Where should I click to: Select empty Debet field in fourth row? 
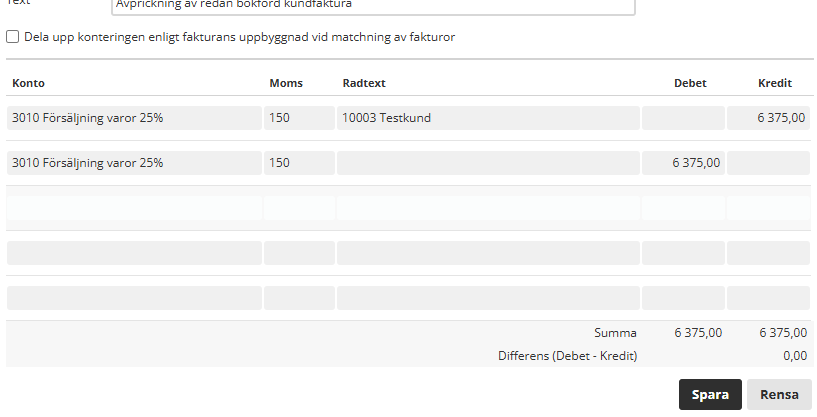point(683,253)
